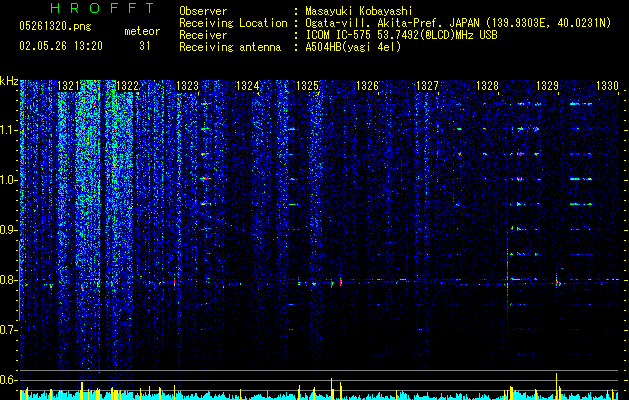
Task: Click the kHz axis unit label
Action: tap(9, 81)
